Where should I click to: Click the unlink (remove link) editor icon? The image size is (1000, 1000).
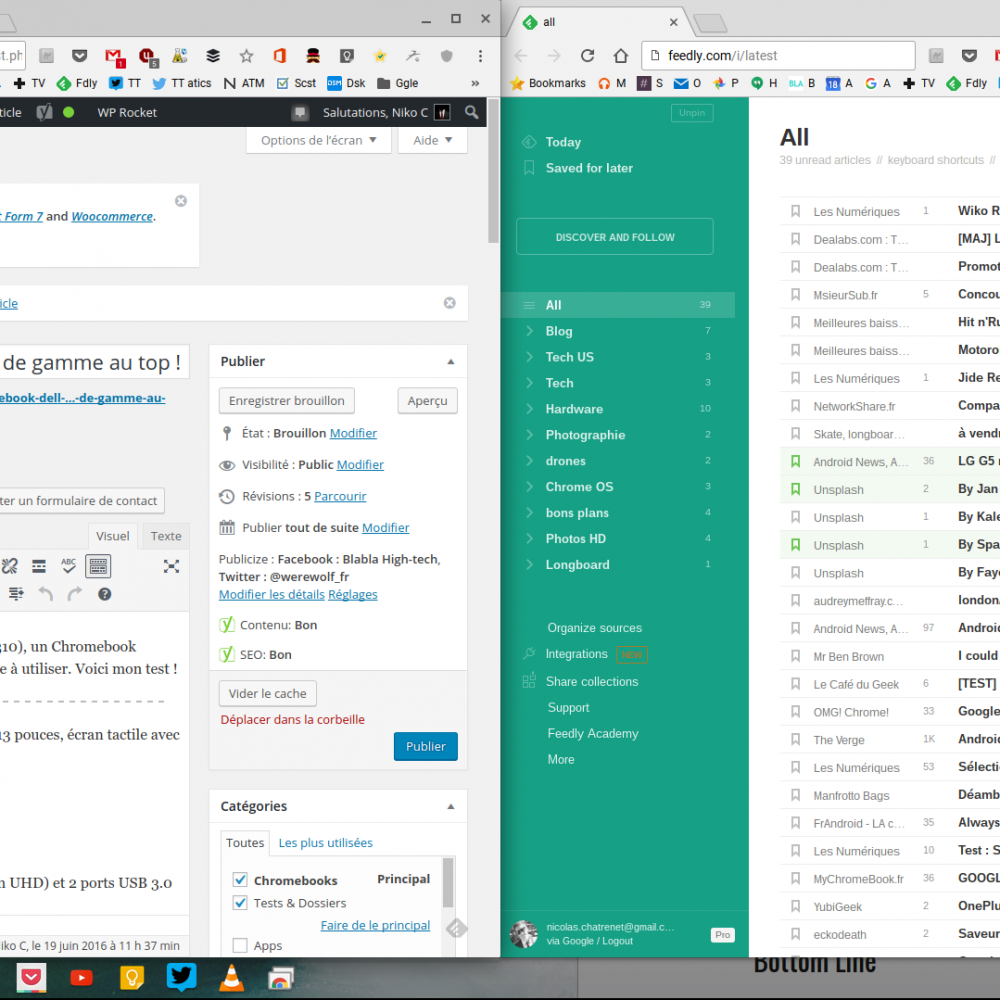pos(10,566)
